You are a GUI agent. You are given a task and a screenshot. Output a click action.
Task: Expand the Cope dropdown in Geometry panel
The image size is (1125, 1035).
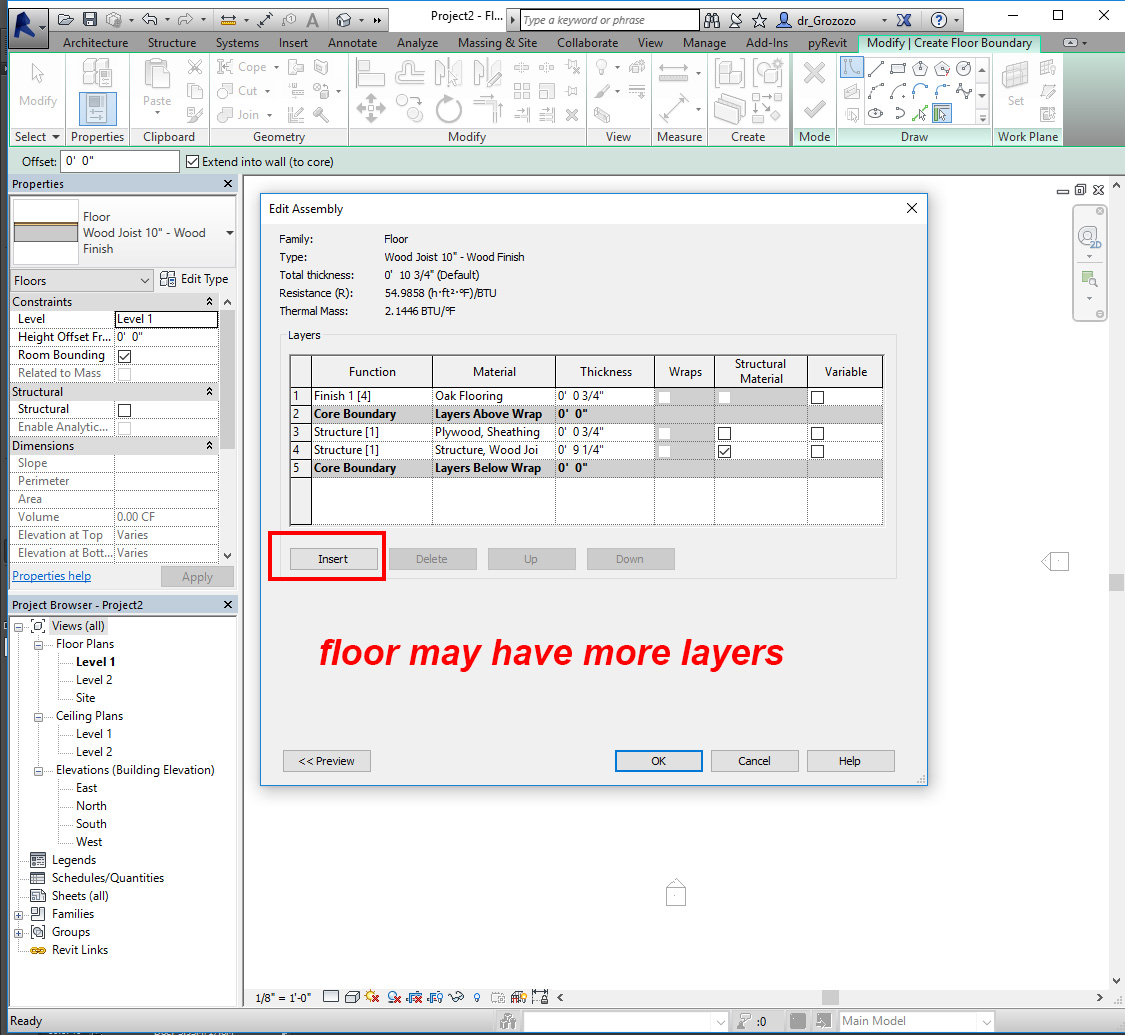[x=276, y=66]
